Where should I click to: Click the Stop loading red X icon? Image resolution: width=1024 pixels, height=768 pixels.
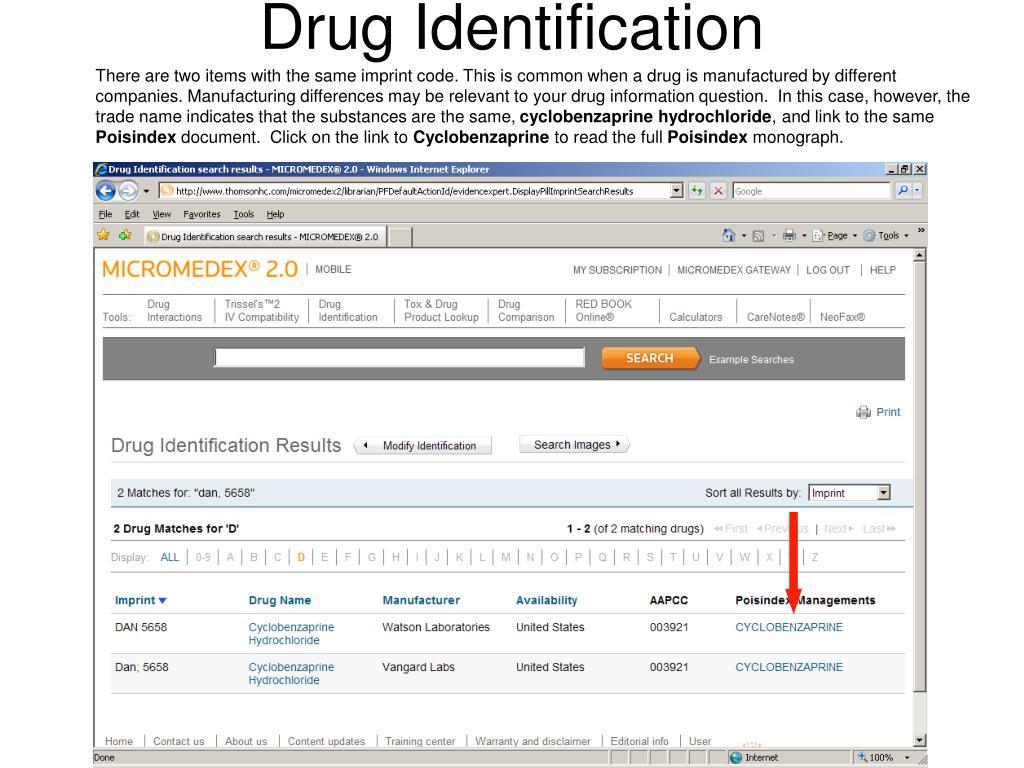(718, 191)
